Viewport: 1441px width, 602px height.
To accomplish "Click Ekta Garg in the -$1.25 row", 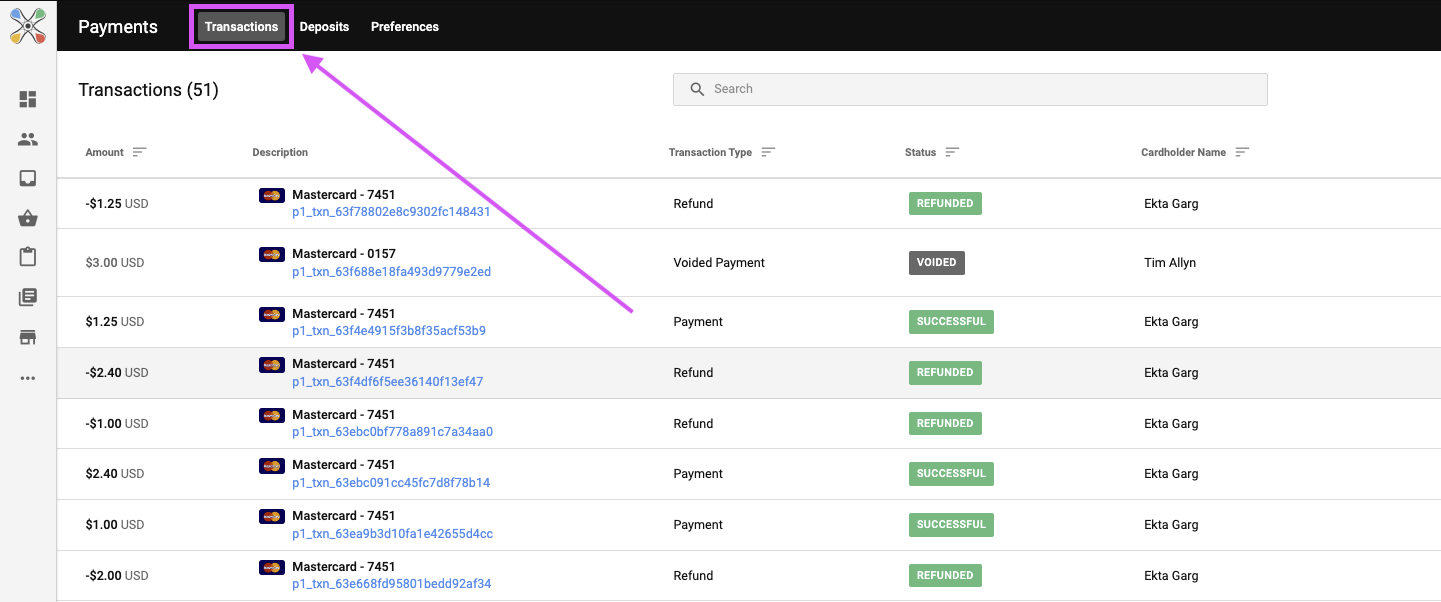I will [1171, 204].
